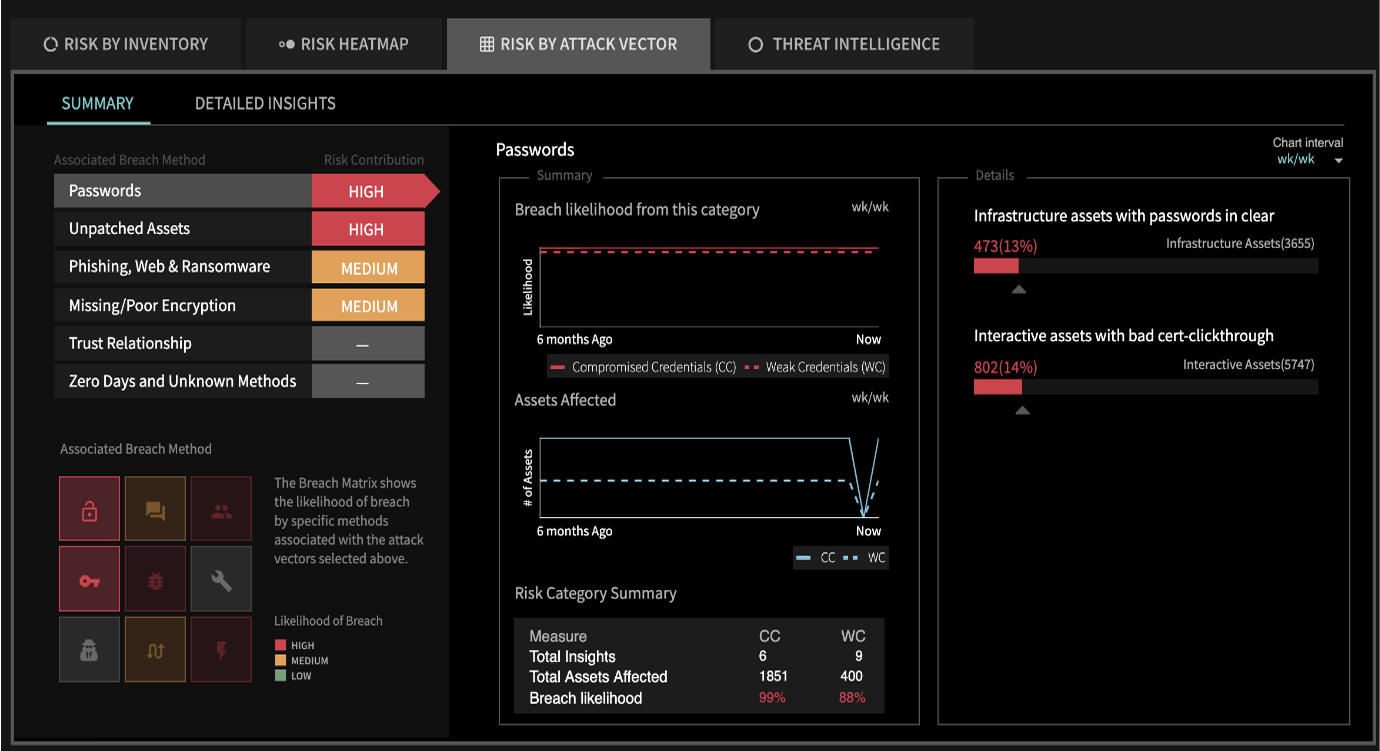
Task: Select the Missing/Poor Encryption row
Action: (x=239, y=306)
